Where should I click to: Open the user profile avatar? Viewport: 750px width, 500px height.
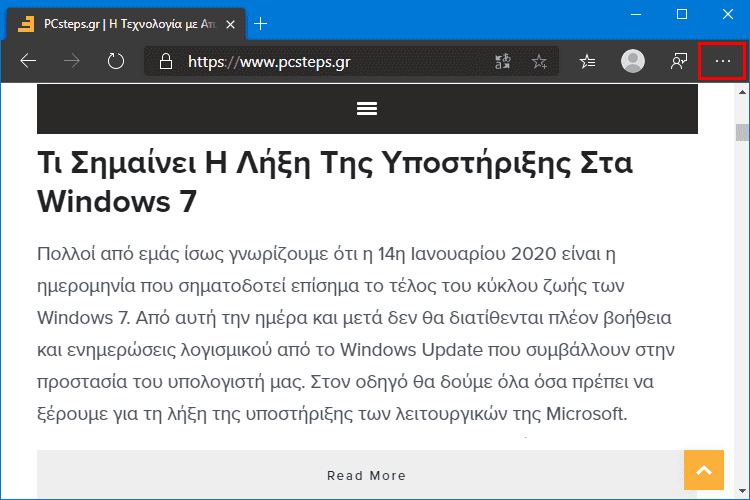[632, 61]
